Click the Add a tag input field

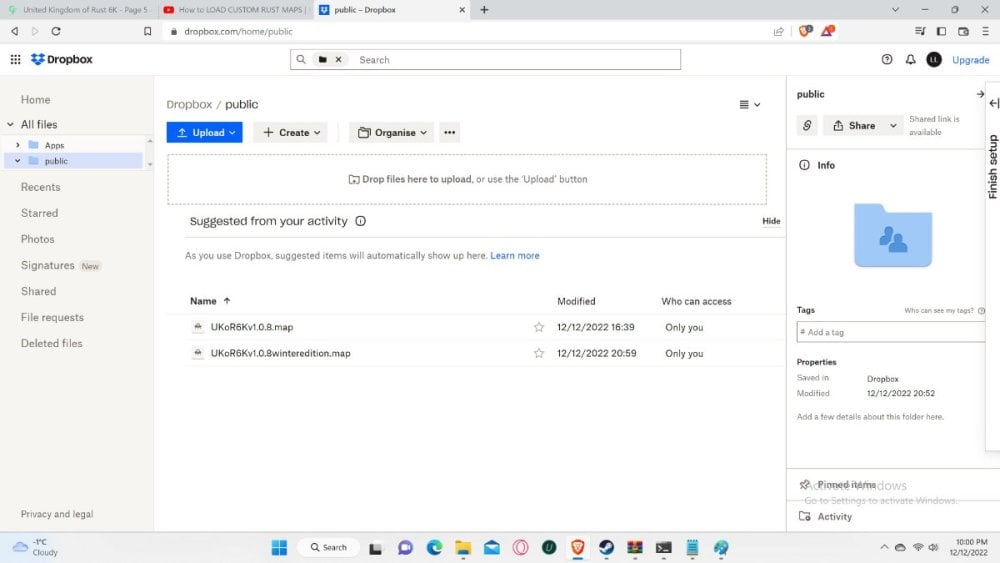888,332
